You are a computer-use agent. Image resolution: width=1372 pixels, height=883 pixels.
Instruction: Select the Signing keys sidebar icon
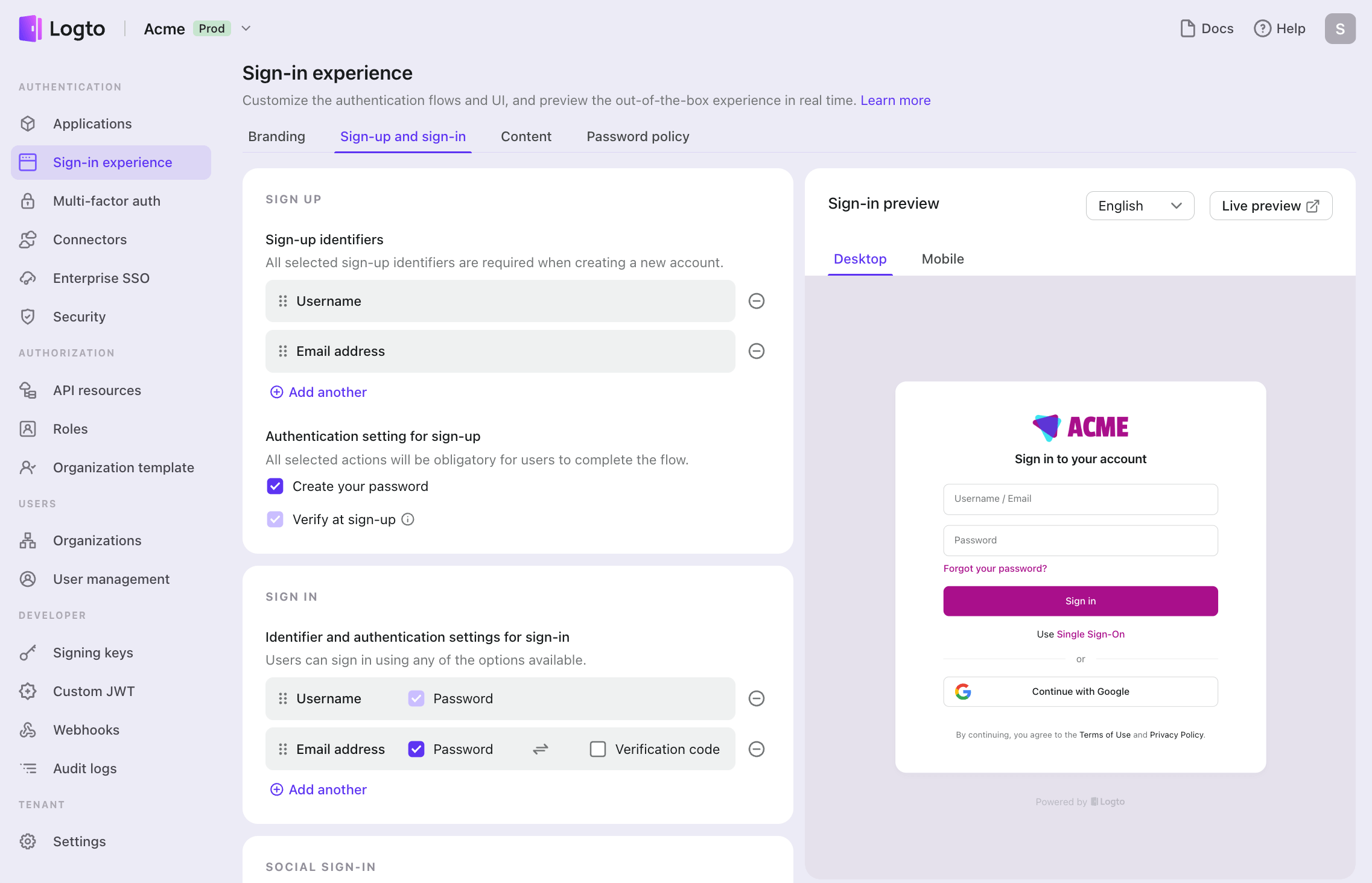click(x=28, y=652)
